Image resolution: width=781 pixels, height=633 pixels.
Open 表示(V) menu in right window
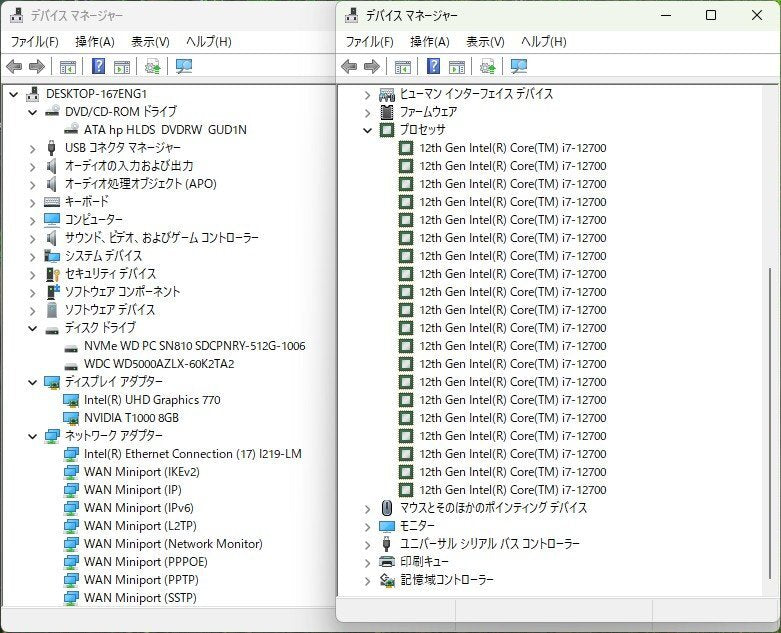click(x=485, y=41)
